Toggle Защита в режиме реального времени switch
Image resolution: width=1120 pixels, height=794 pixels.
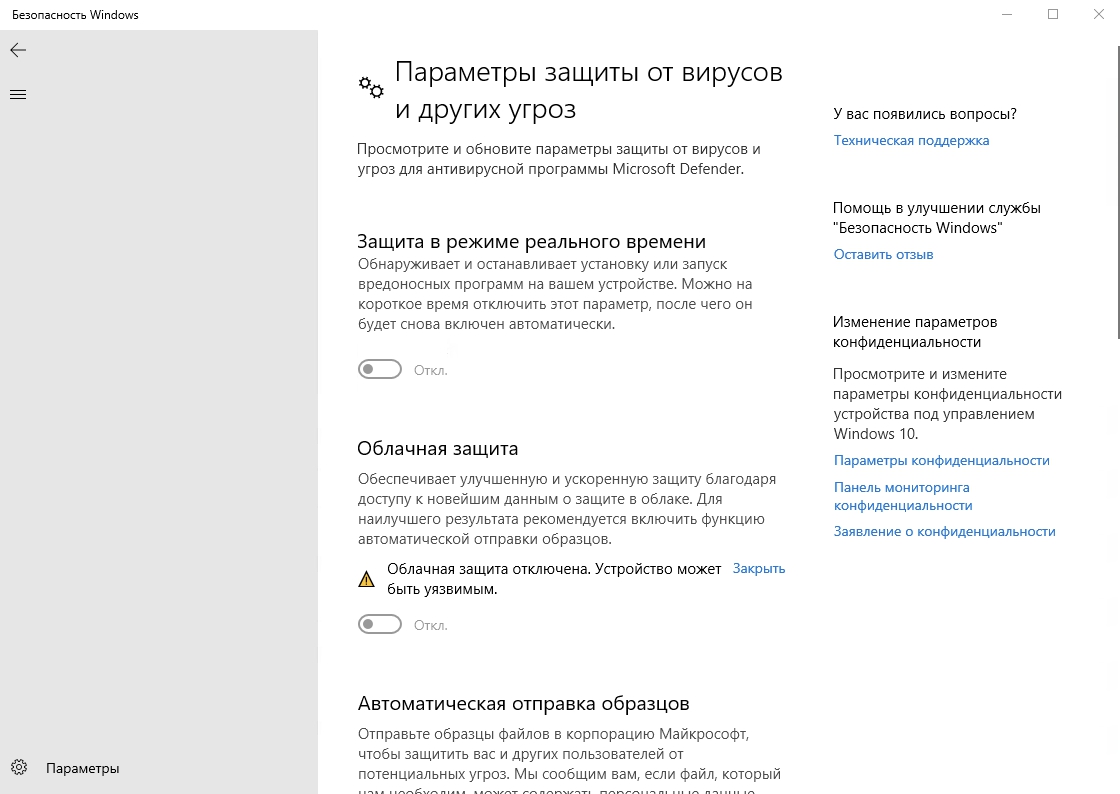coord(380,369)
